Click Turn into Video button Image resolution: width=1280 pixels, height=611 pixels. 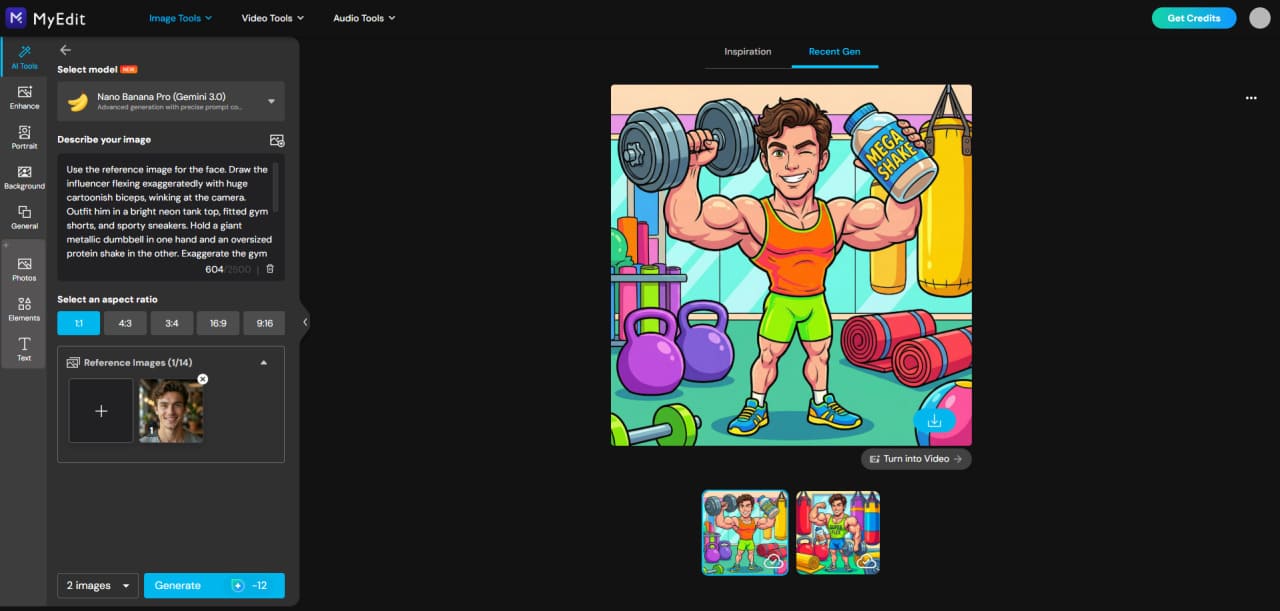[x=916, y=459]
